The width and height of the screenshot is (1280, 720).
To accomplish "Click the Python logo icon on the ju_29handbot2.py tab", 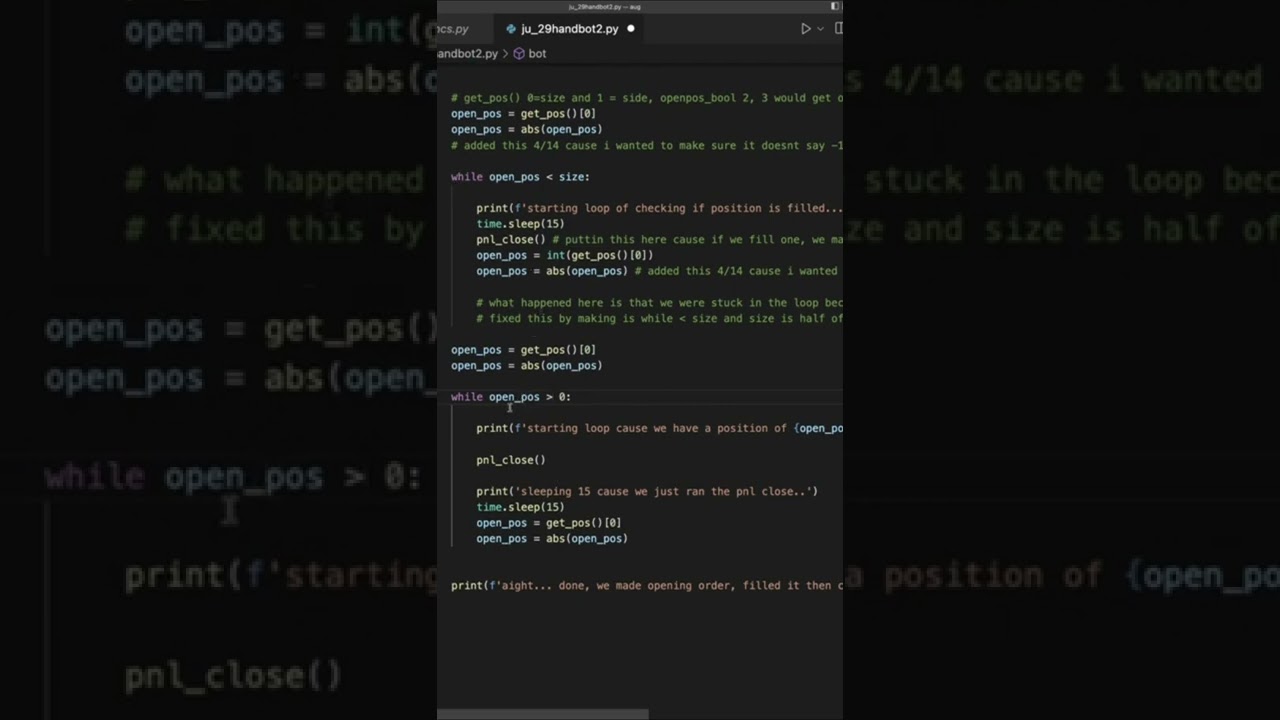I will click(x=511, y=29).
